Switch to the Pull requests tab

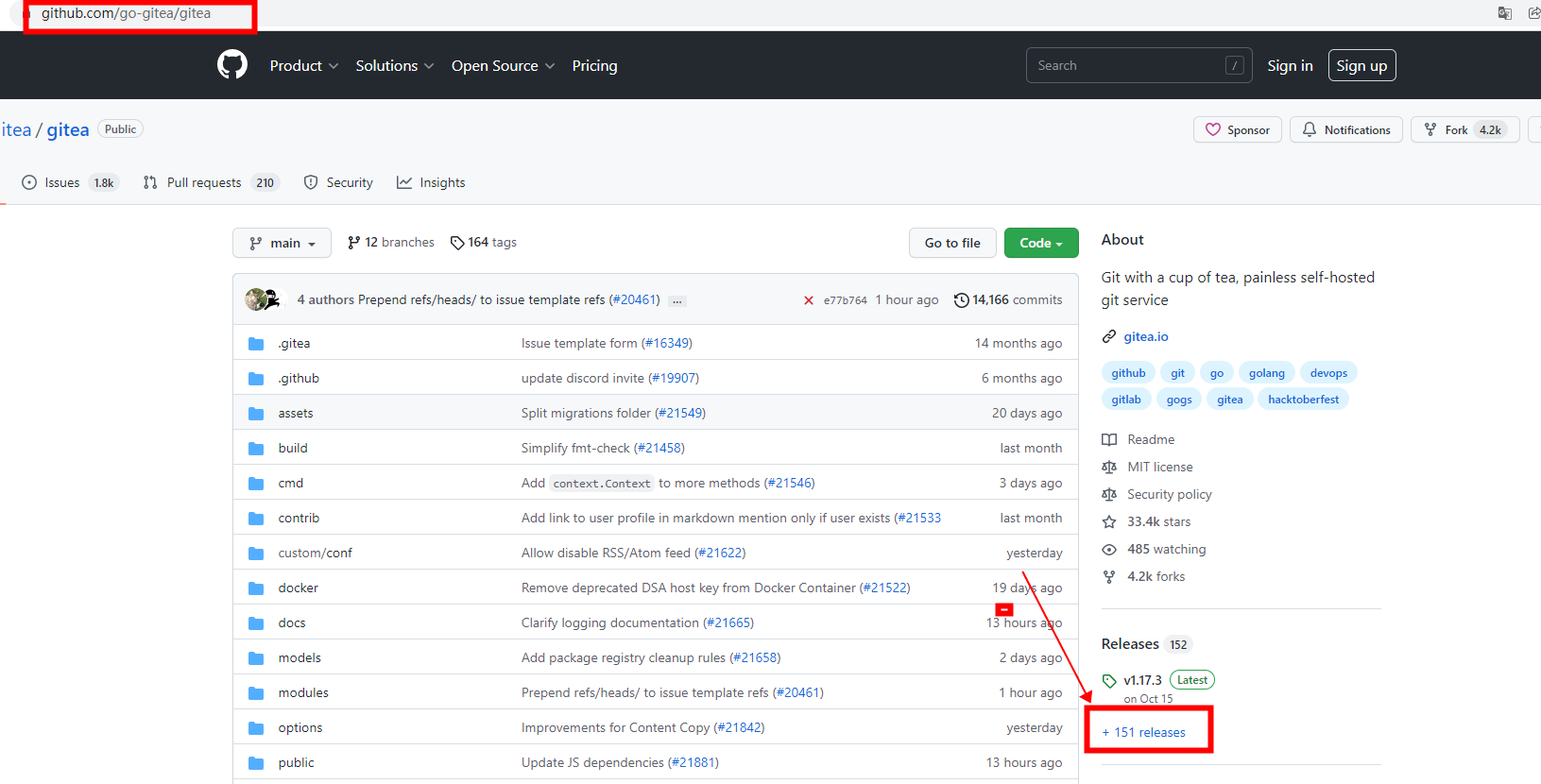coord(212,182)
